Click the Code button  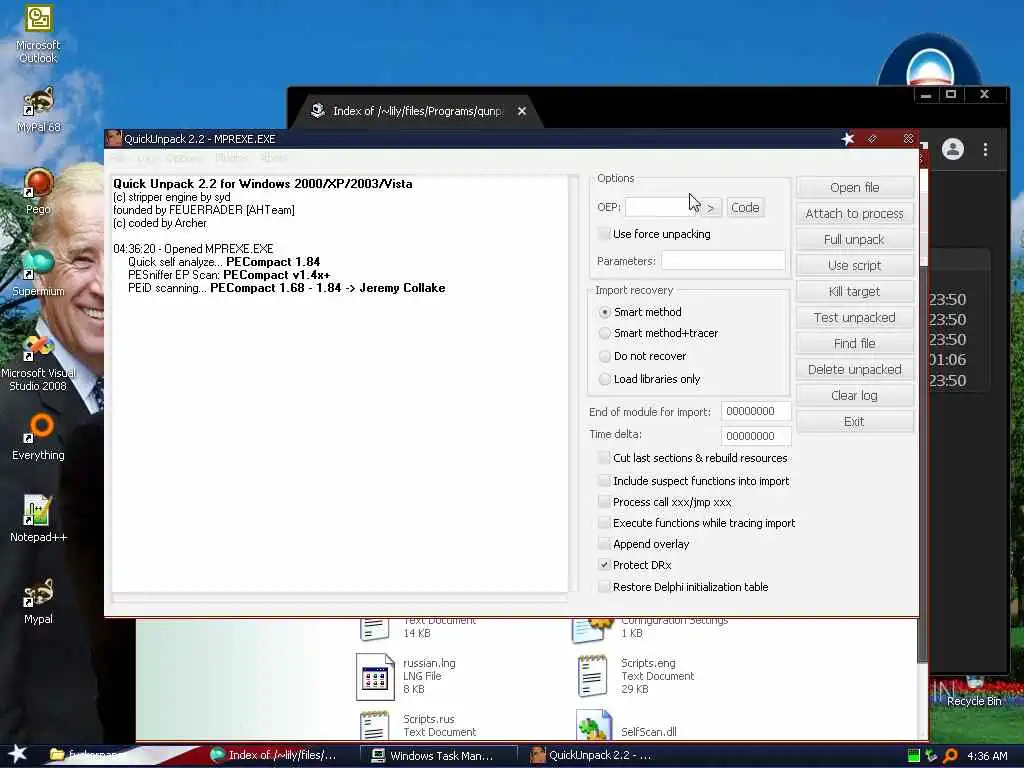click(x=745, y=208)
